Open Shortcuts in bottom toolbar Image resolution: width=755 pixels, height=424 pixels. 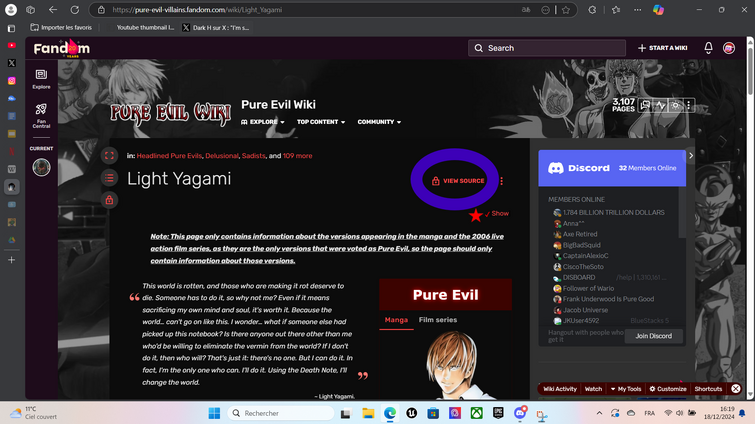click(708, 389)
